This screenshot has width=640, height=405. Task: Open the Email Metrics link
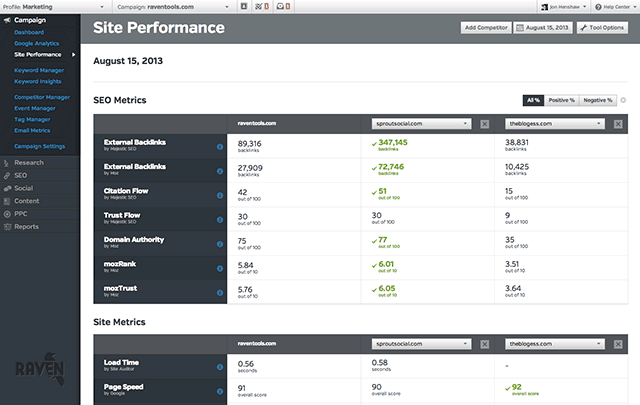[32, 130]
